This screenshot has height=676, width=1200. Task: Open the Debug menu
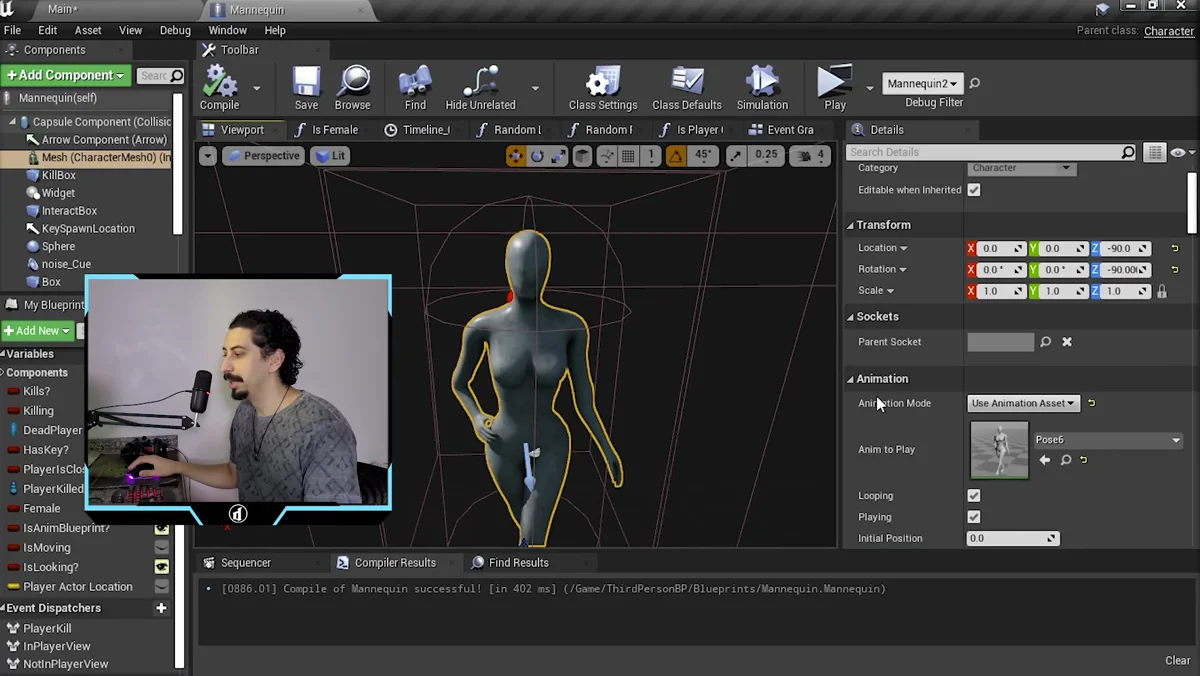(x=175, y=31)
